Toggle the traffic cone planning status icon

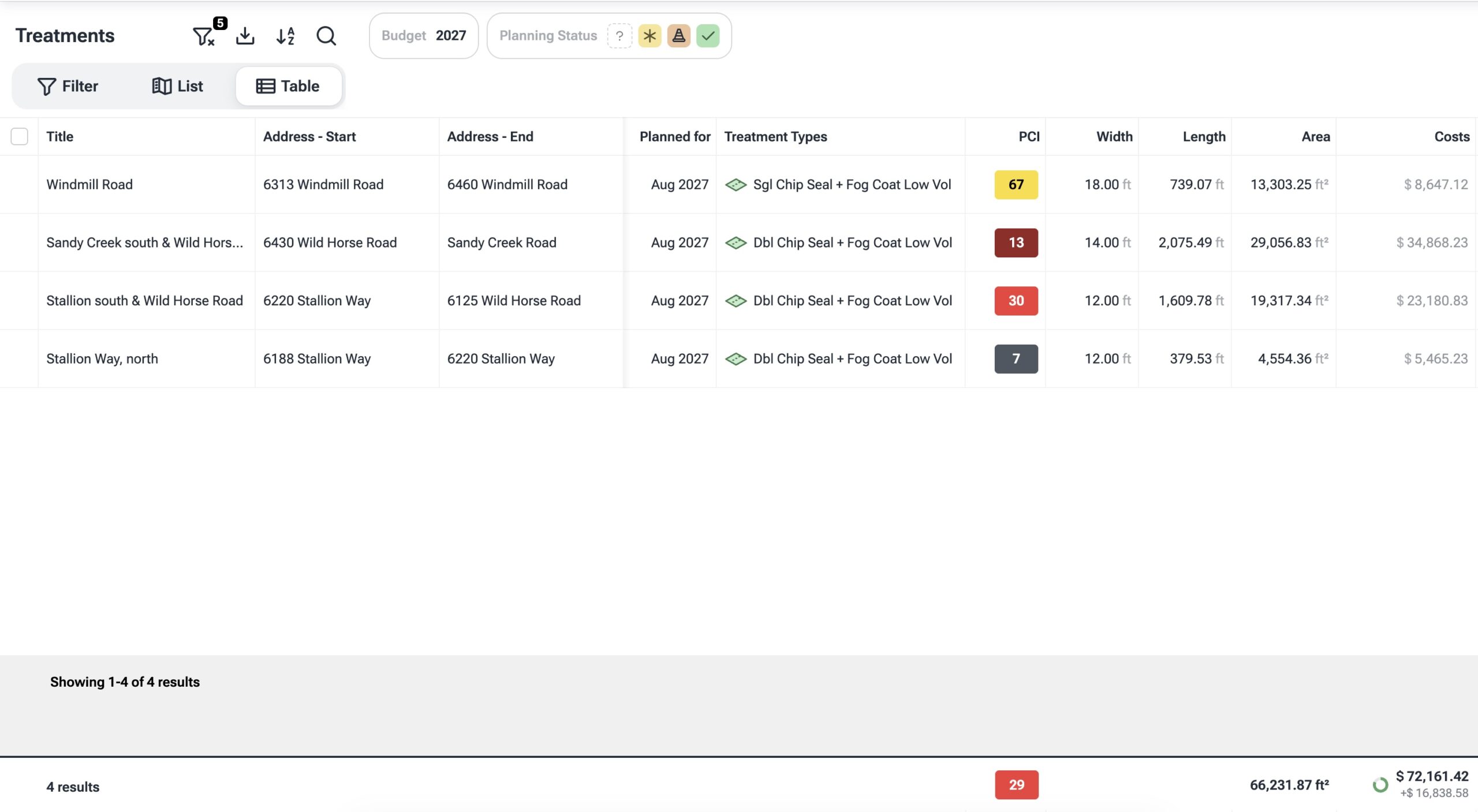[x=678, y=36]
